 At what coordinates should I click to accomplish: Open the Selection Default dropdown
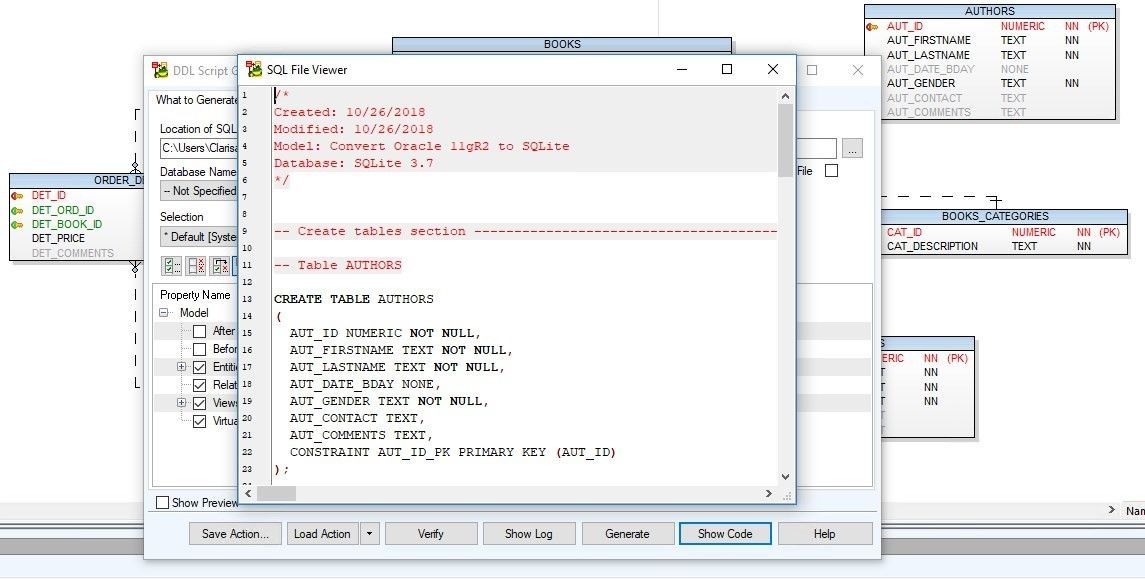tap(199, 237)
